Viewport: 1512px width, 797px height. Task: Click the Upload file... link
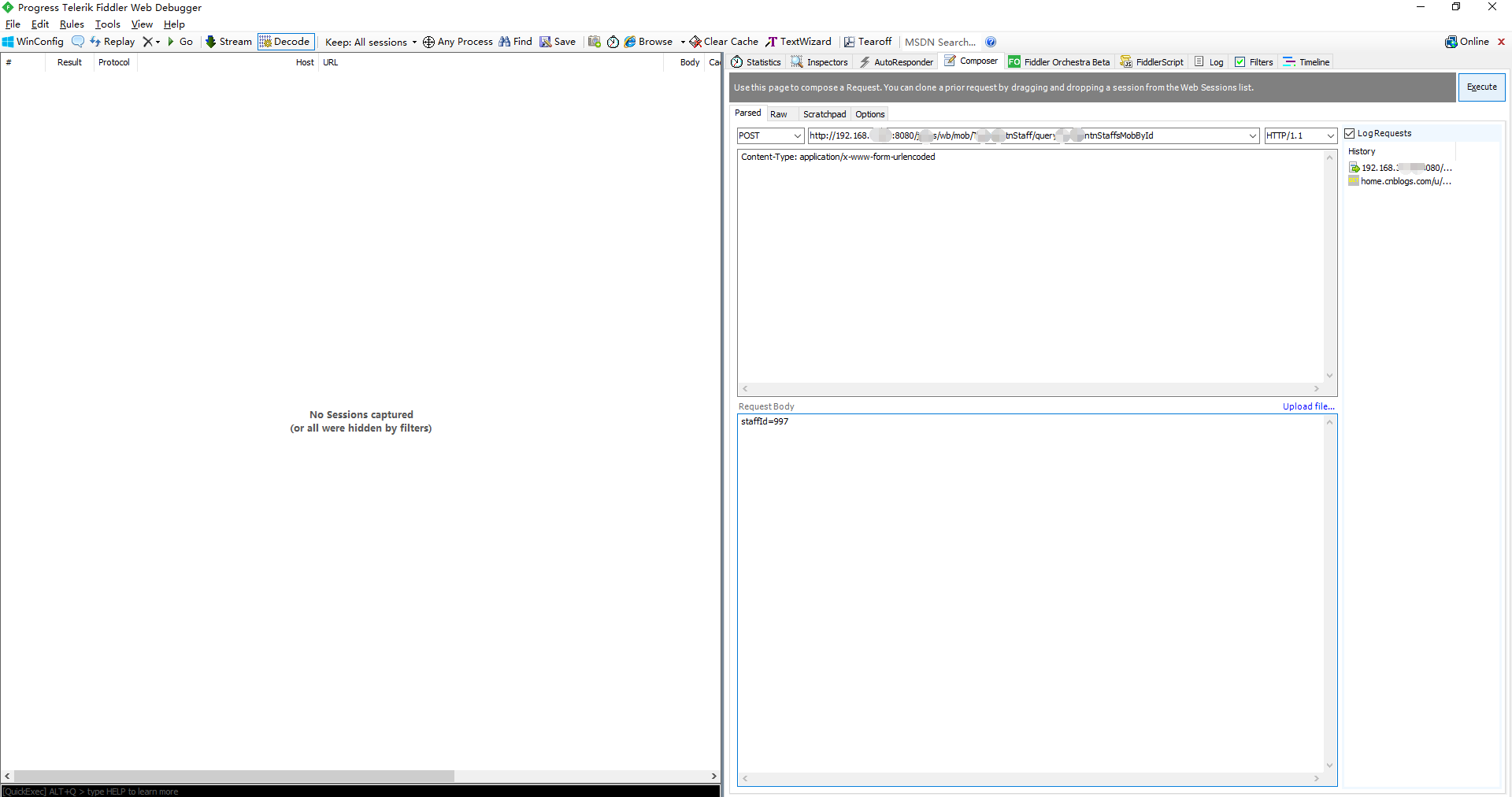[1308, 406]
